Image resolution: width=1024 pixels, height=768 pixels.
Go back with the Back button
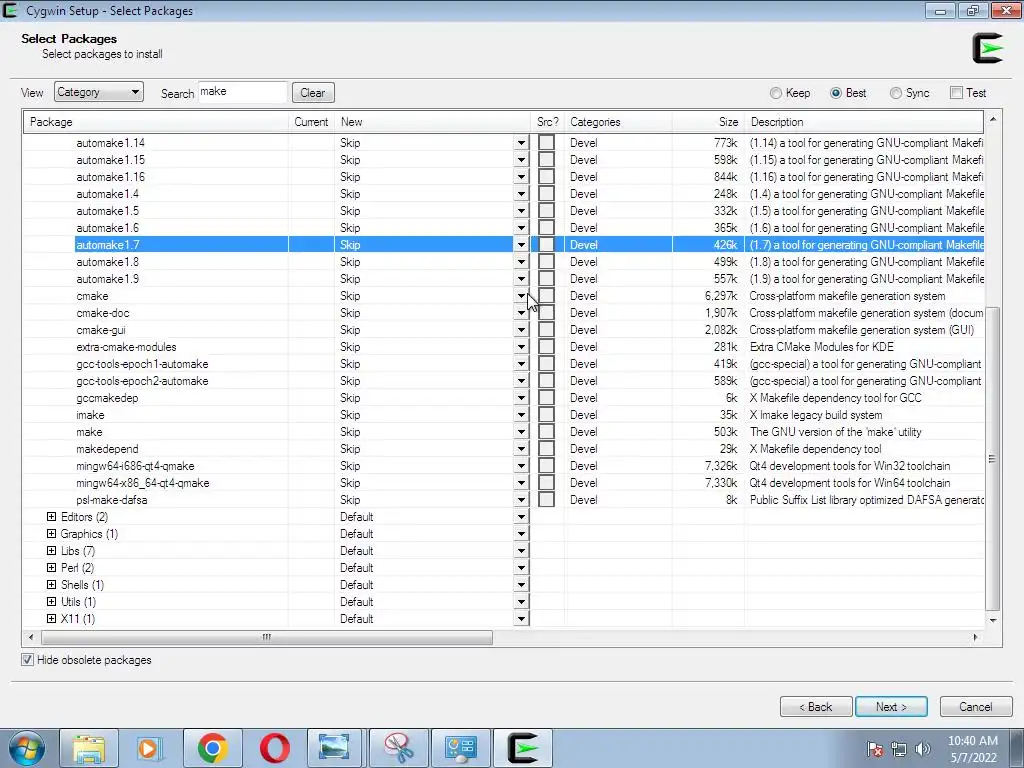(x=816, y=707)
